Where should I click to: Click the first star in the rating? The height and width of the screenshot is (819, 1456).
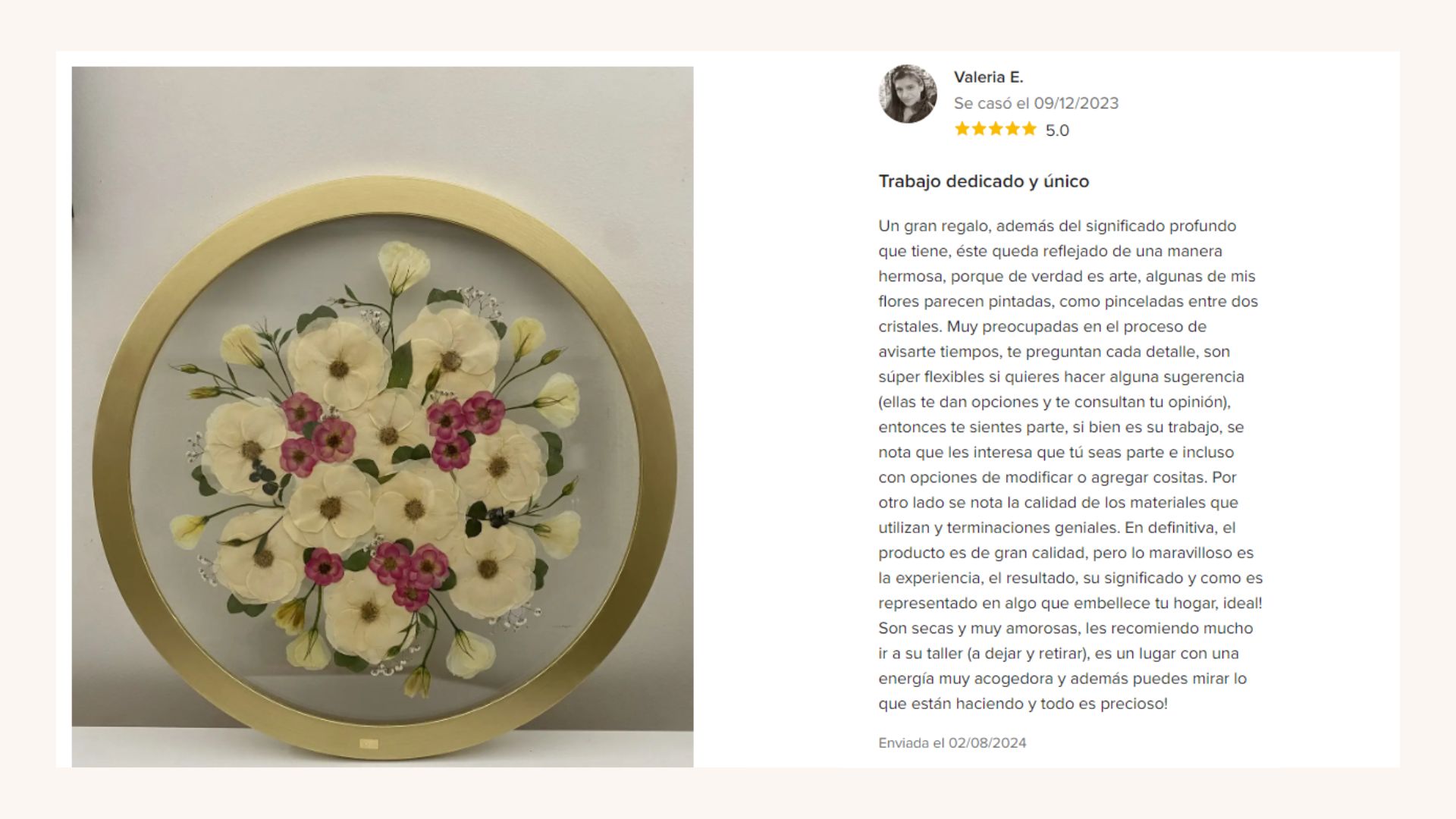(962, 129)
